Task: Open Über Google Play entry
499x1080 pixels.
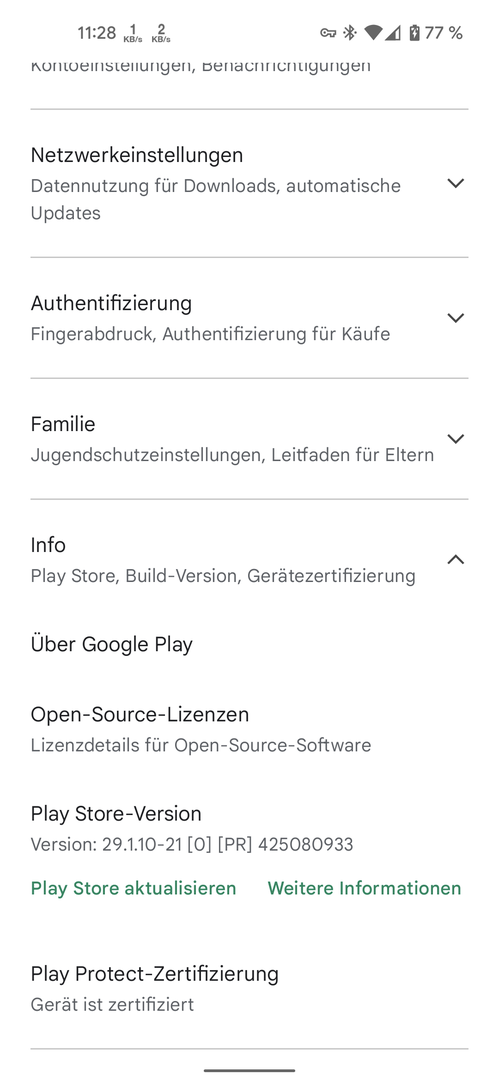Action: coord(250,645)
